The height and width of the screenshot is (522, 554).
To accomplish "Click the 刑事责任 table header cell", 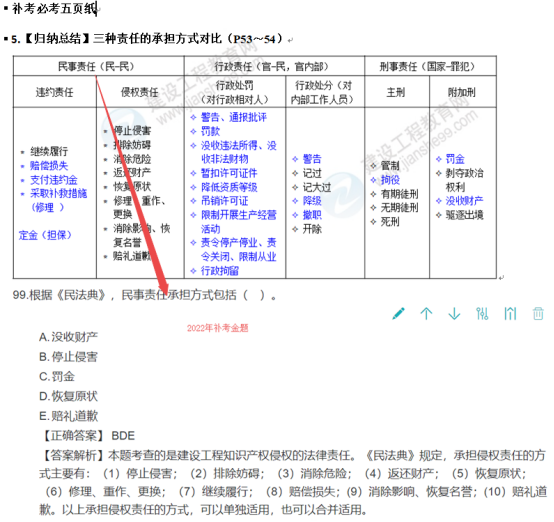I will pyautogui.click(x=430, y=66).
